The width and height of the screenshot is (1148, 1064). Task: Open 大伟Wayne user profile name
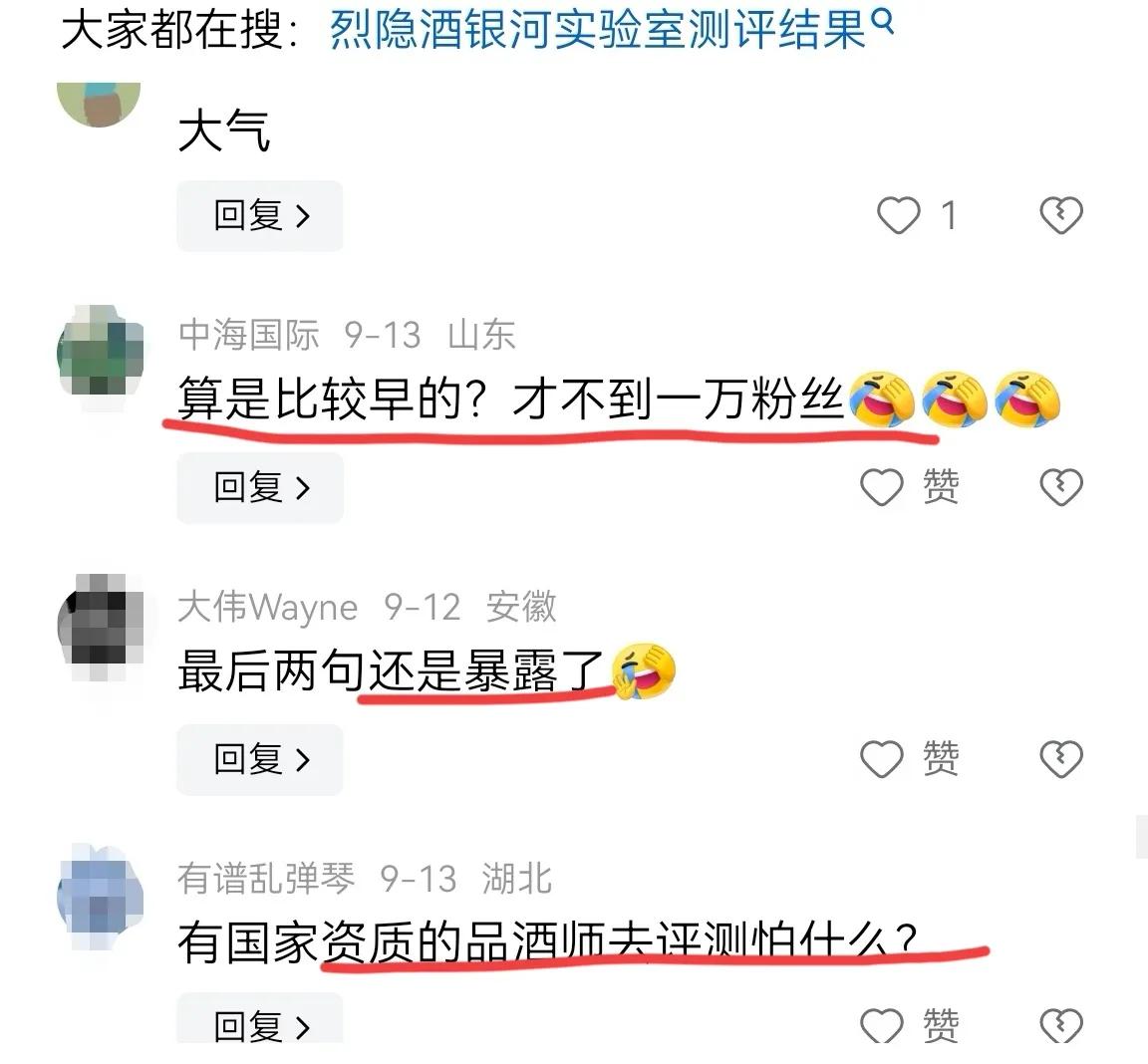tap(267, 608)
